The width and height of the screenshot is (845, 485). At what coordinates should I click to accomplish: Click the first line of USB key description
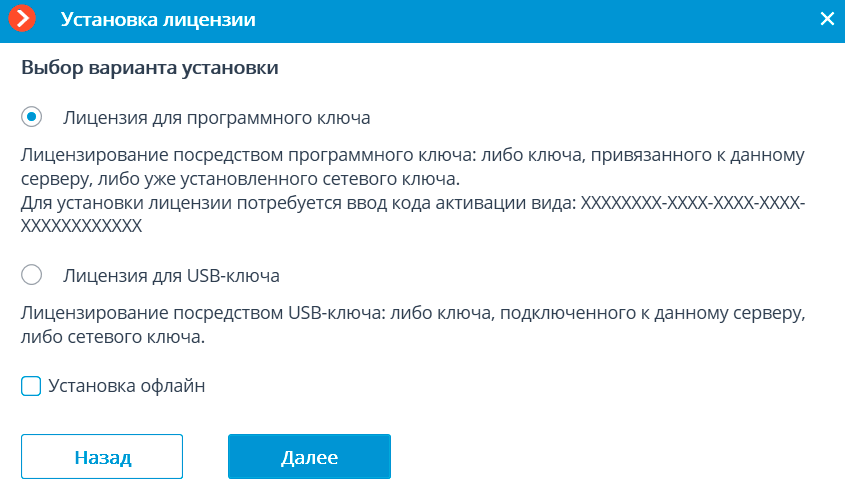(x=413, y=314)
